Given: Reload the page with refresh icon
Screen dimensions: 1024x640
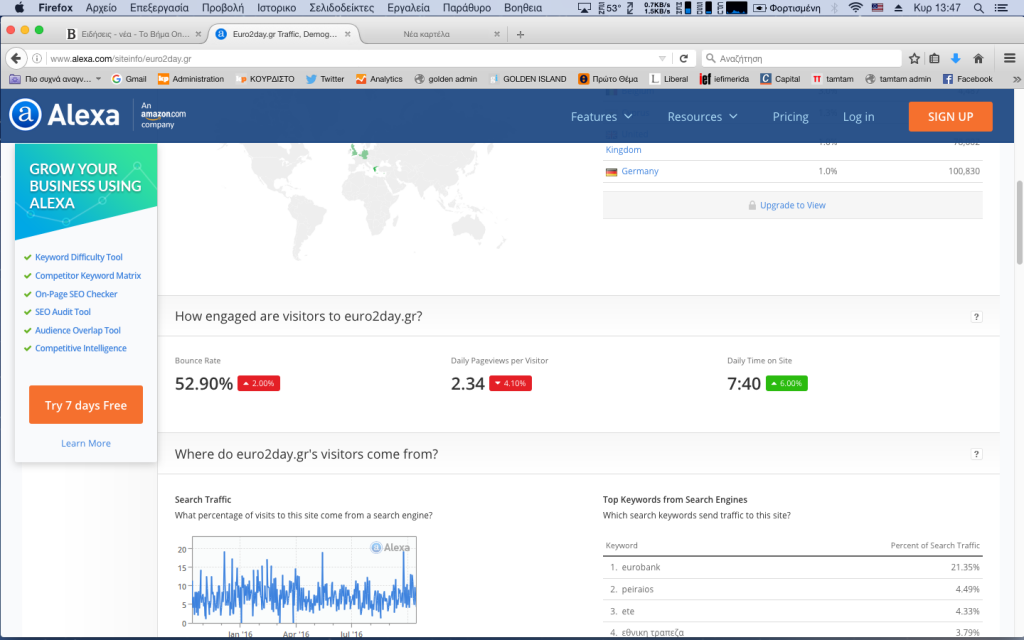Looking at the screenshot, I should (x=684, y=58).
